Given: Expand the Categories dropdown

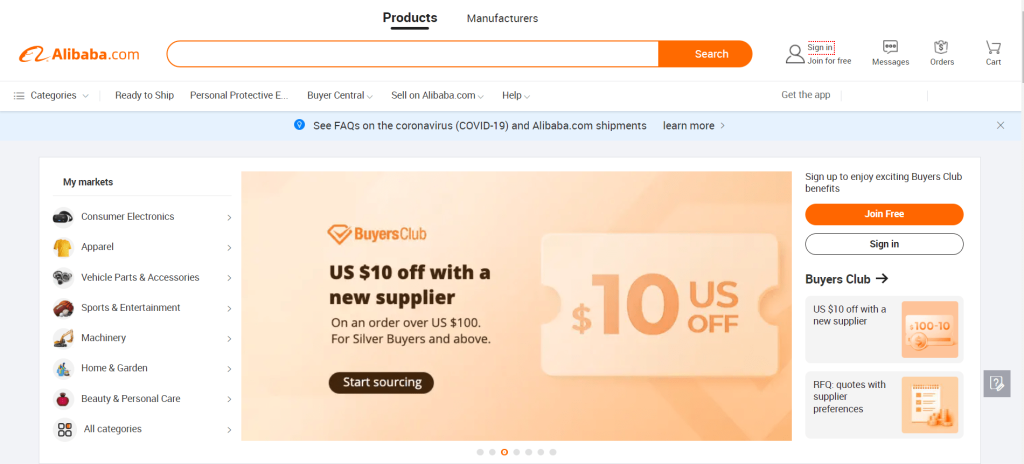Looking at the screenshot, I should (x=51, y=95).
